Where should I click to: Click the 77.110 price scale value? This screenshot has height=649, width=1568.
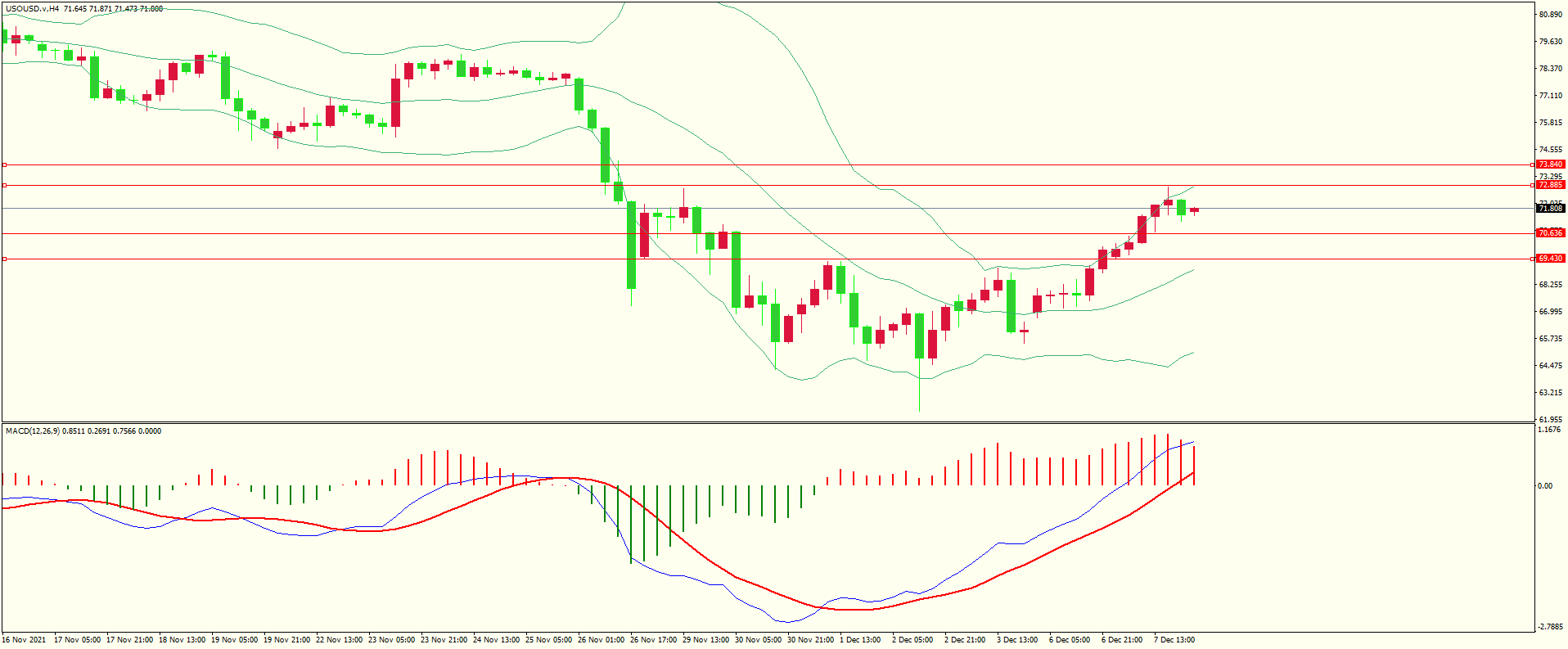1550,96
